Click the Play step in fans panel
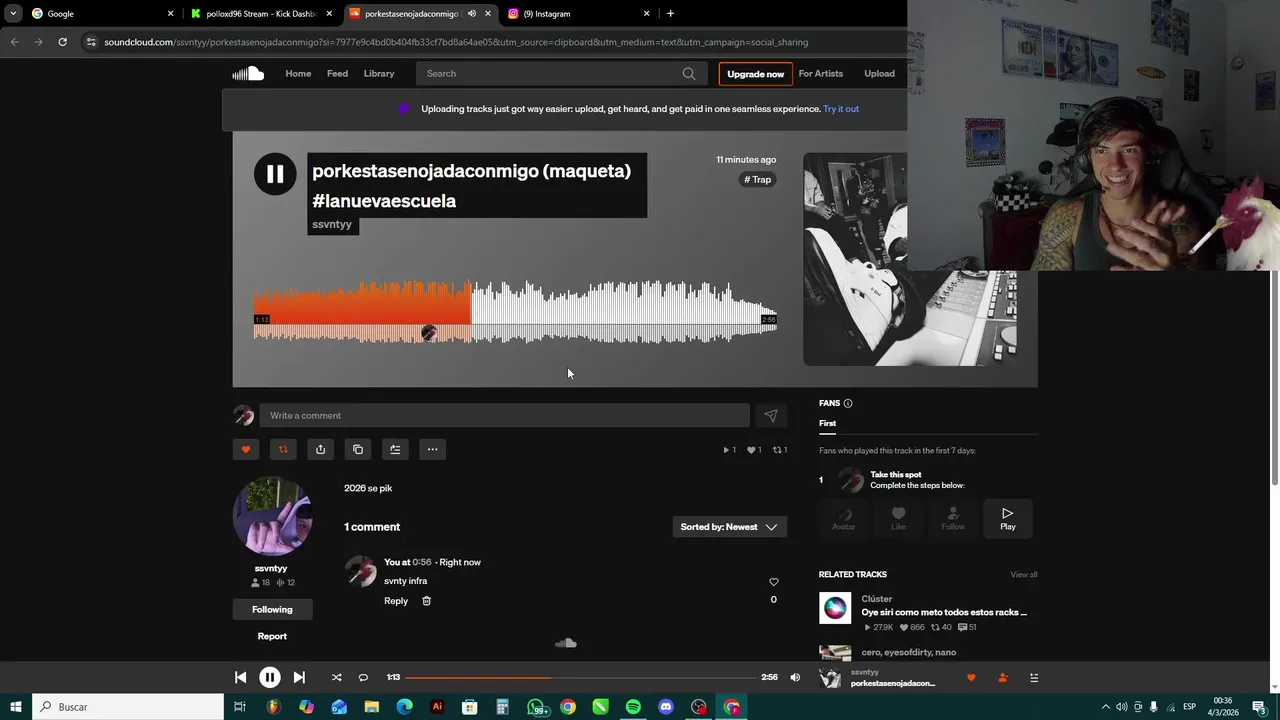The height and width of the screenshot is (720, 1280). [1007, 518]
